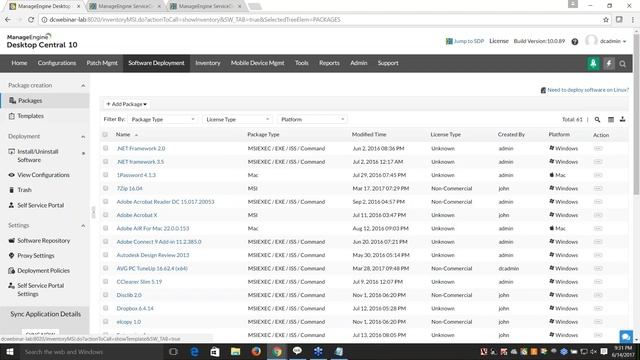The image size is (640, 360).
Task: Click the green notification rocket icon
Action: pos(593,63)
